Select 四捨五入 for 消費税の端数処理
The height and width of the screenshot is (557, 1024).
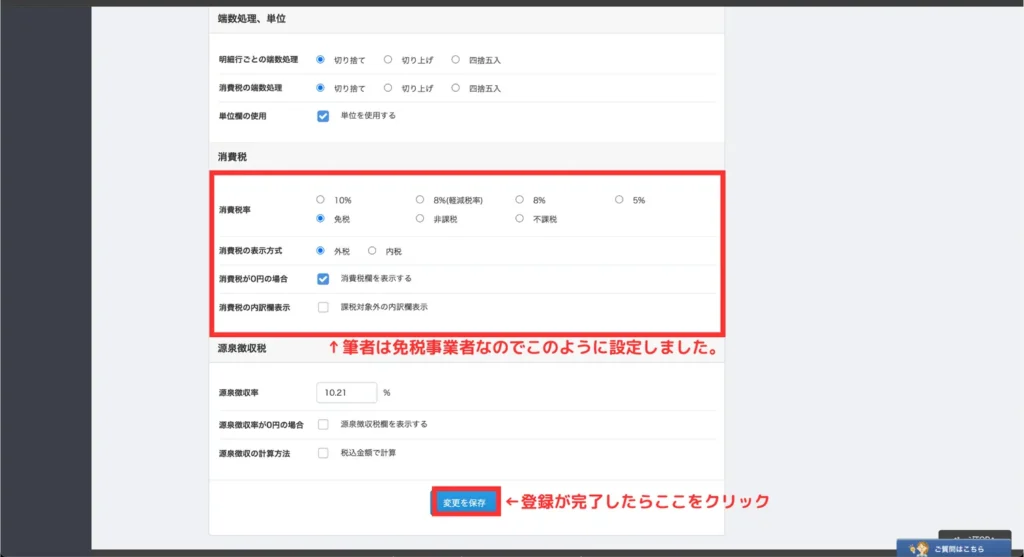click(x=456, y=88)
